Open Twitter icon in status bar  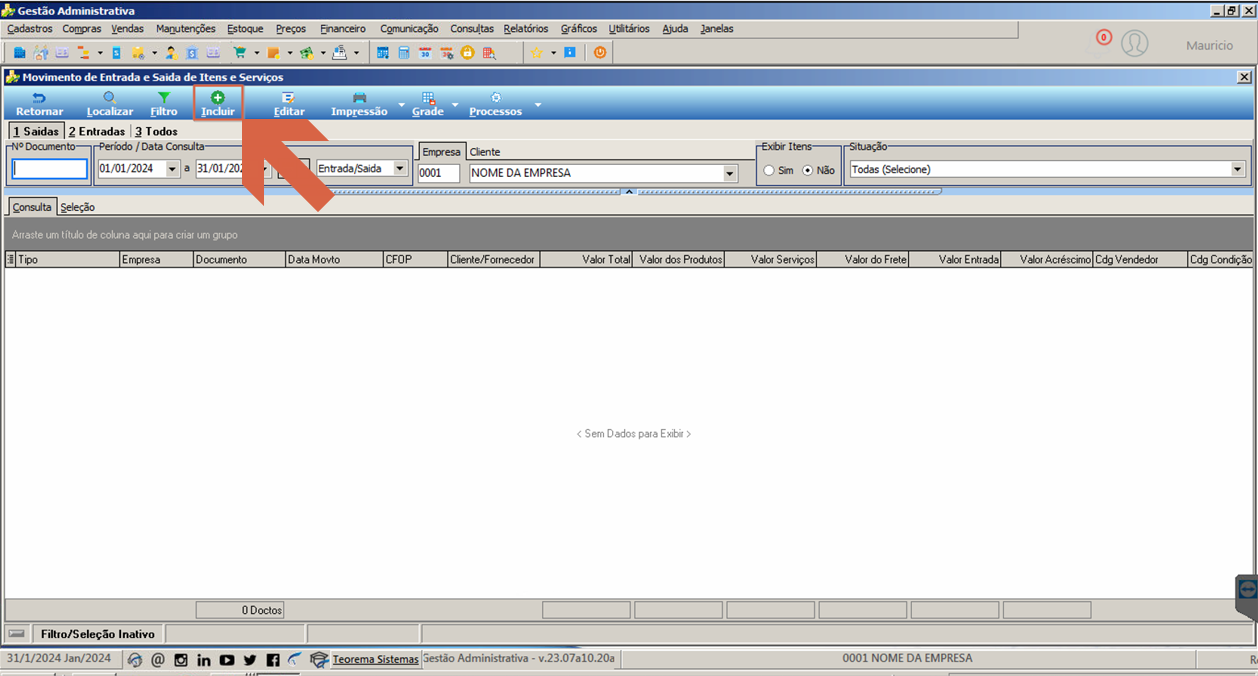250,660
